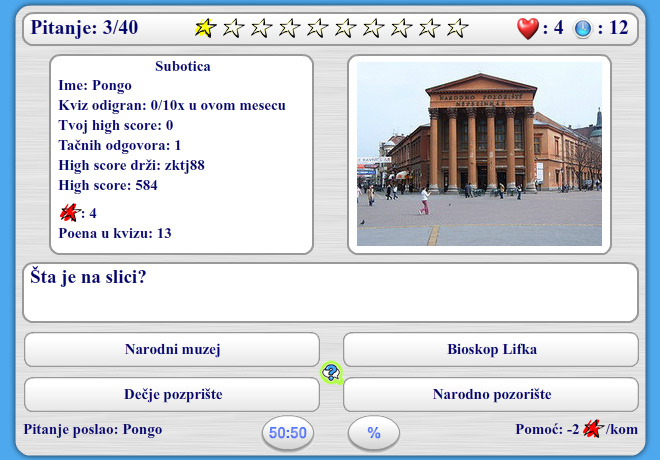660x460 pixels.
Task: Click Tačnih odgovora: 1 text
Action: coord(120,145)
